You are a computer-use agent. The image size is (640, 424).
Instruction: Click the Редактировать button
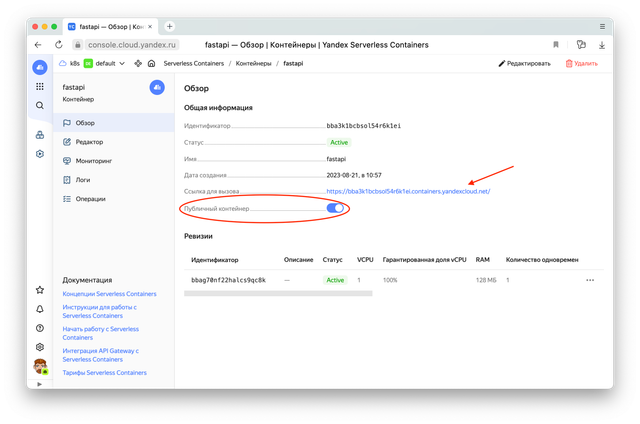click(x=525, y=63)
